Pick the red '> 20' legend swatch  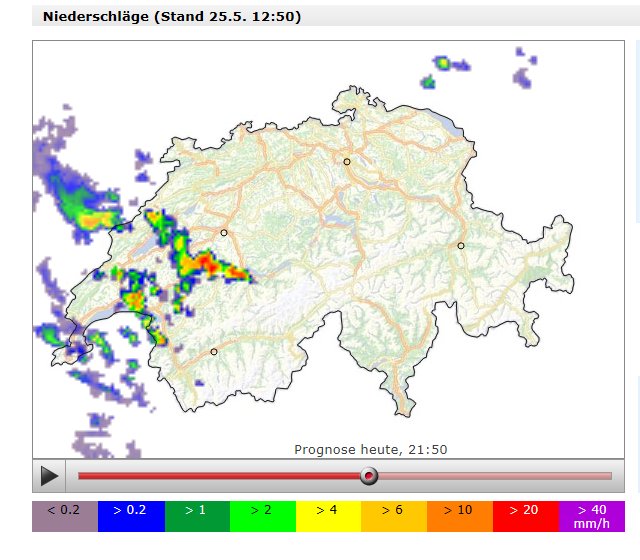point(526,516)
